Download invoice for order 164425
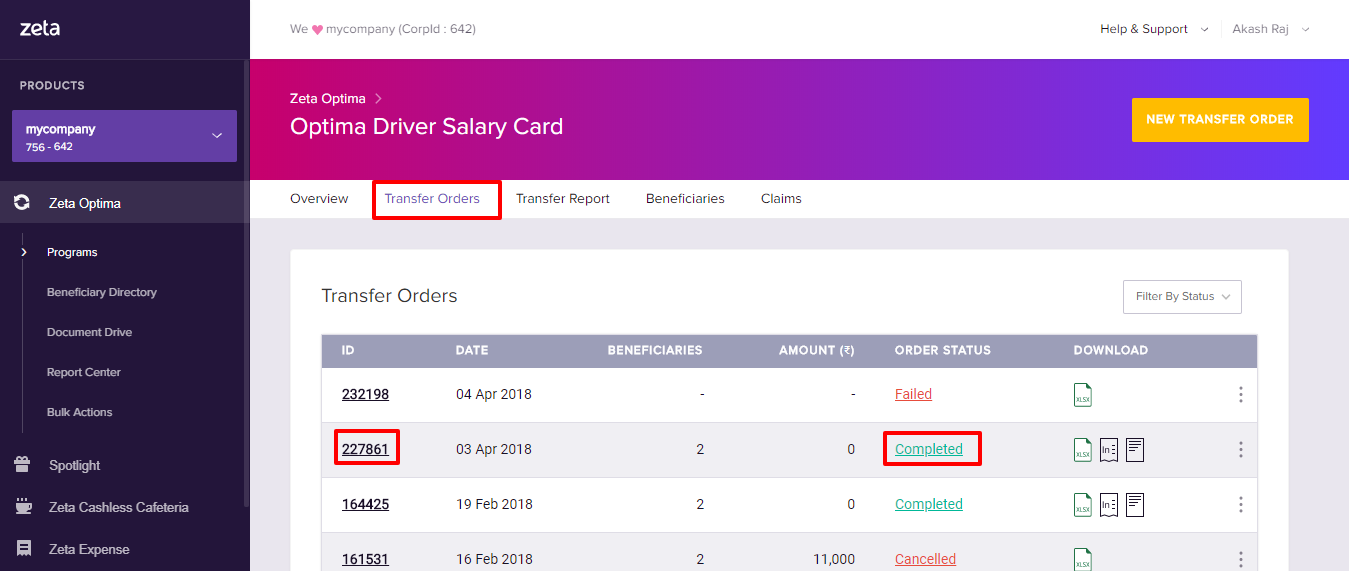 click(x=1109, y=505)
